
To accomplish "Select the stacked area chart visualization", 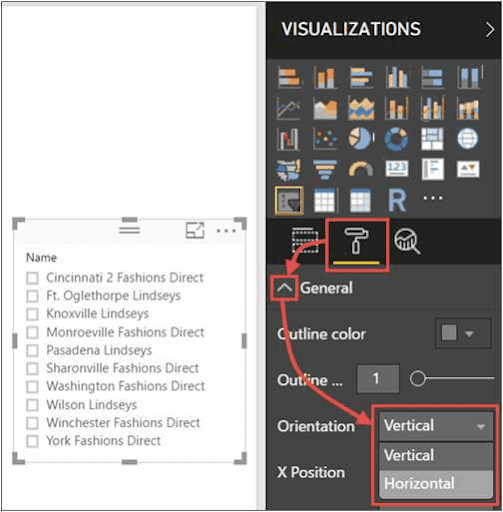I will click(x=361, y=108).
